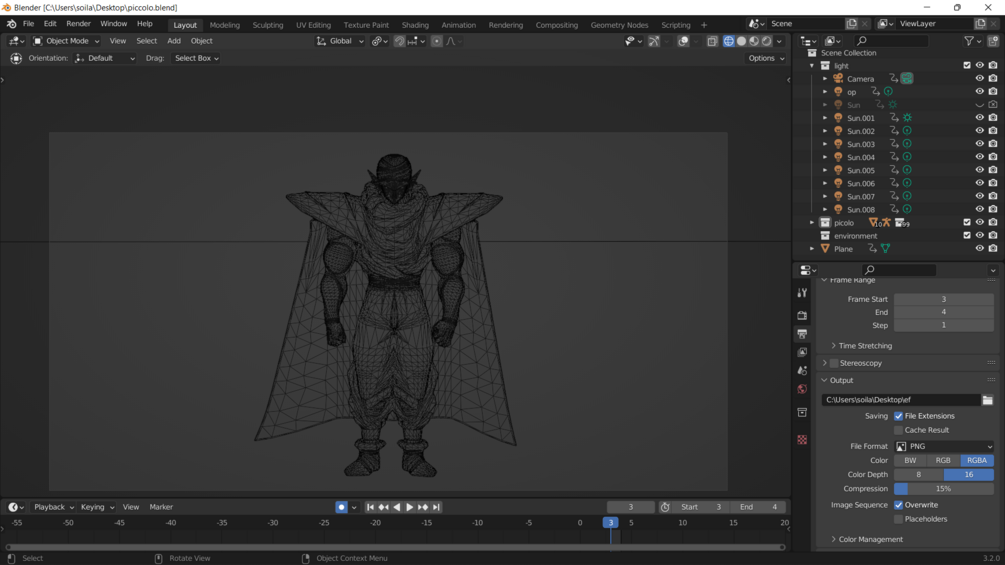Open the Orientation Default dropdown
The width and height of the screenshot is (1005, 565).
tap(105, 58)
